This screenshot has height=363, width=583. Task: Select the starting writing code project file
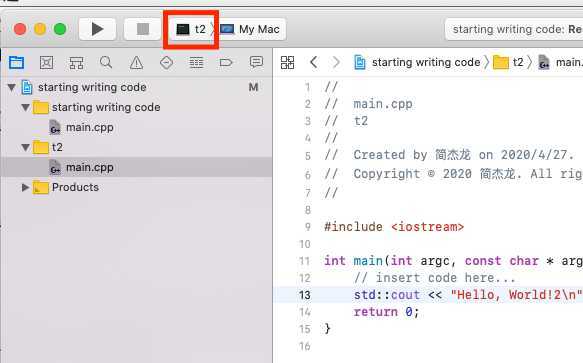point(84,87)
